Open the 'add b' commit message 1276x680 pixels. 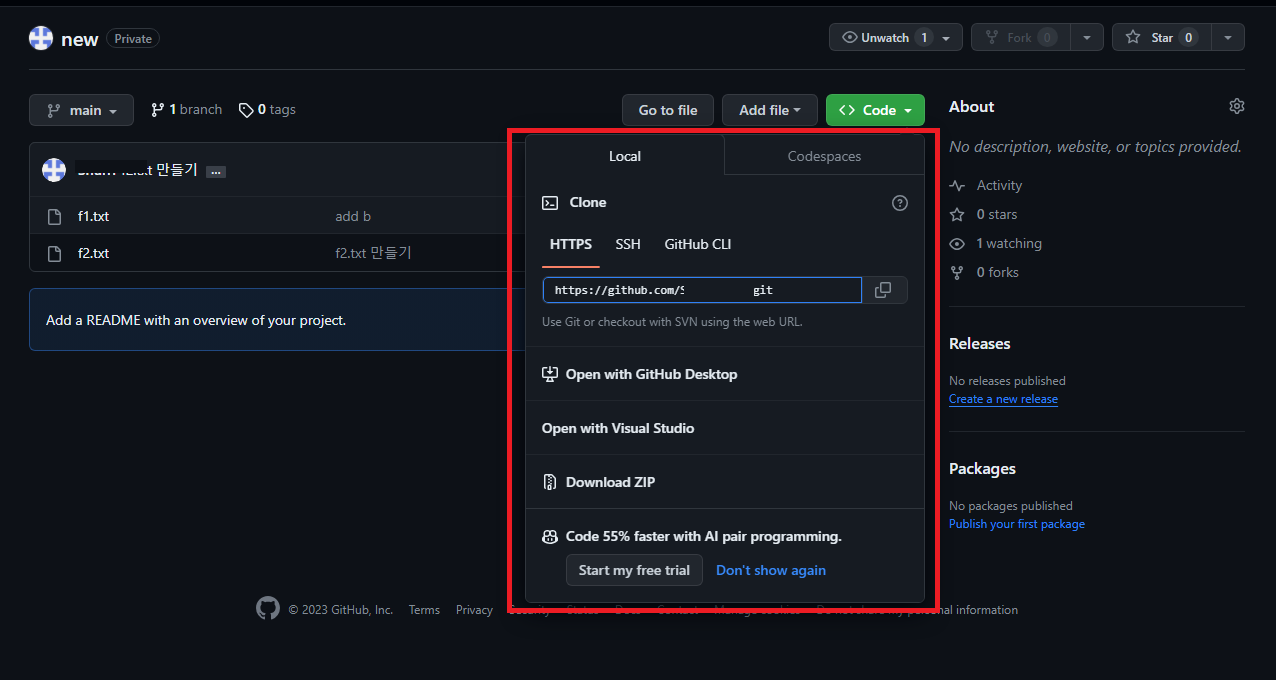[x=353, y=216]
